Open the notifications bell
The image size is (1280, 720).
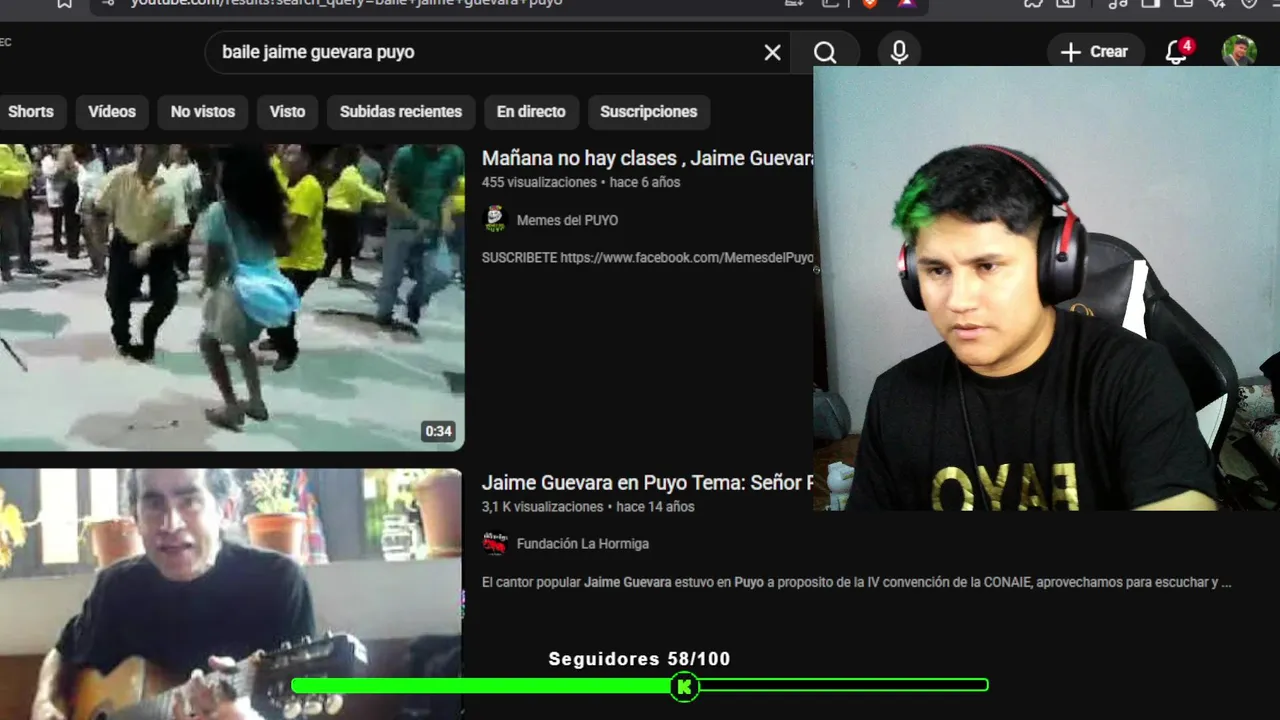click(1177, 52)
